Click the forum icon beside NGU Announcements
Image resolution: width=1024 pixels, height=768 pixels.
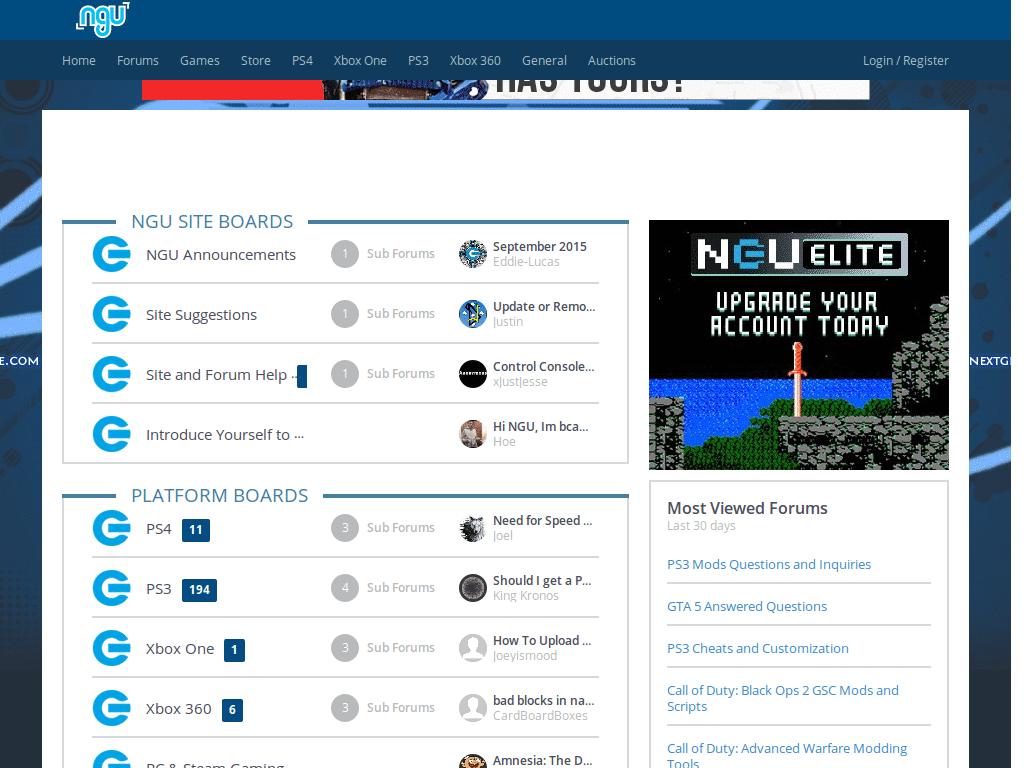(x=112, y=254)
